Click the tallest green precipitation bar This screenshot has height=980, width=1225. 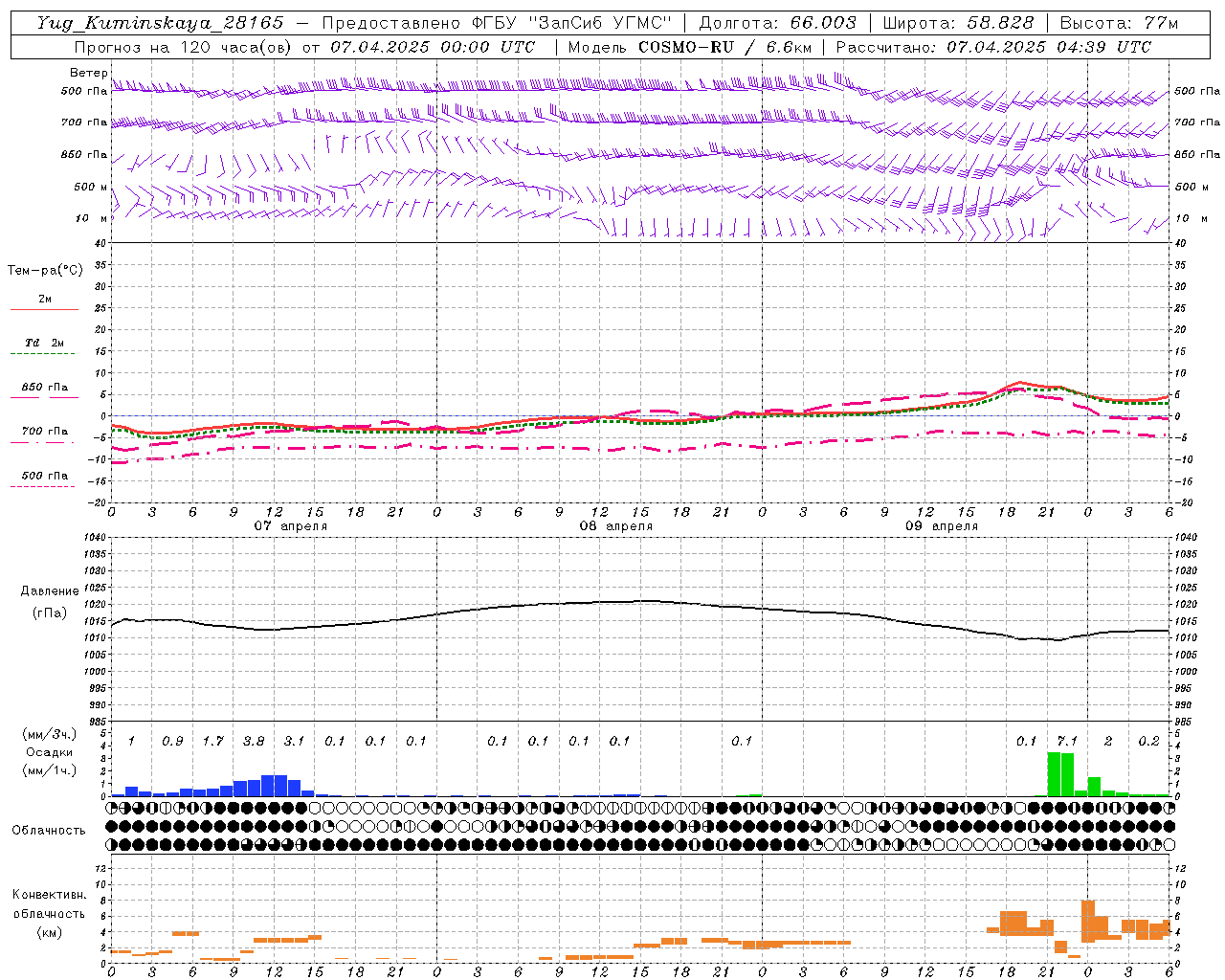[x=1054, y=774]
